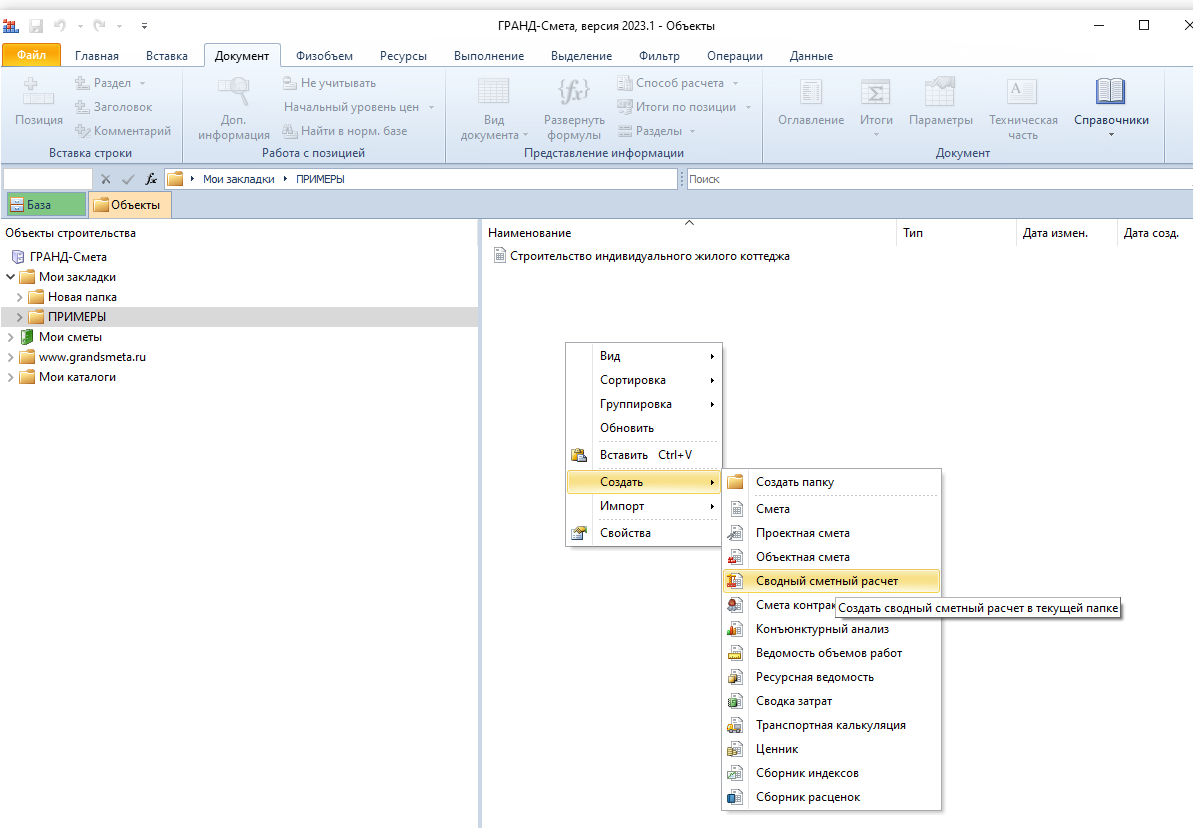Click the Сводный сметный расчет icon
1193x828 pixels.
[x=734, y=581]
